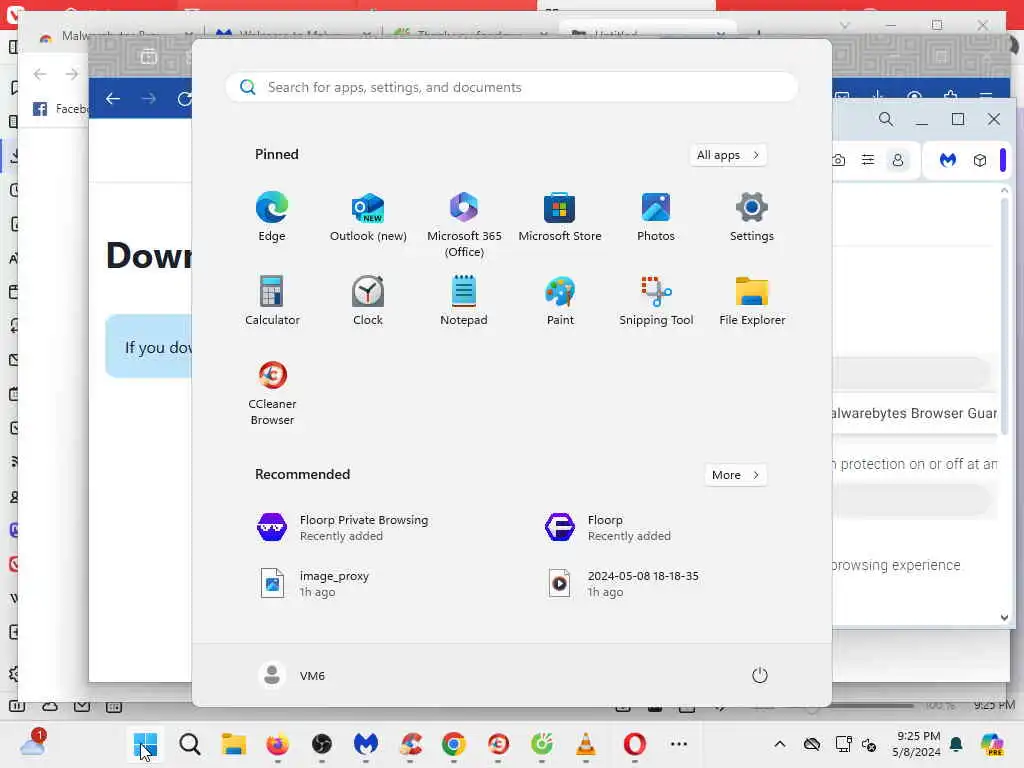1024x768 pixels.
Task: Show more taskbar apps overflow
Action: click(679, 744)
